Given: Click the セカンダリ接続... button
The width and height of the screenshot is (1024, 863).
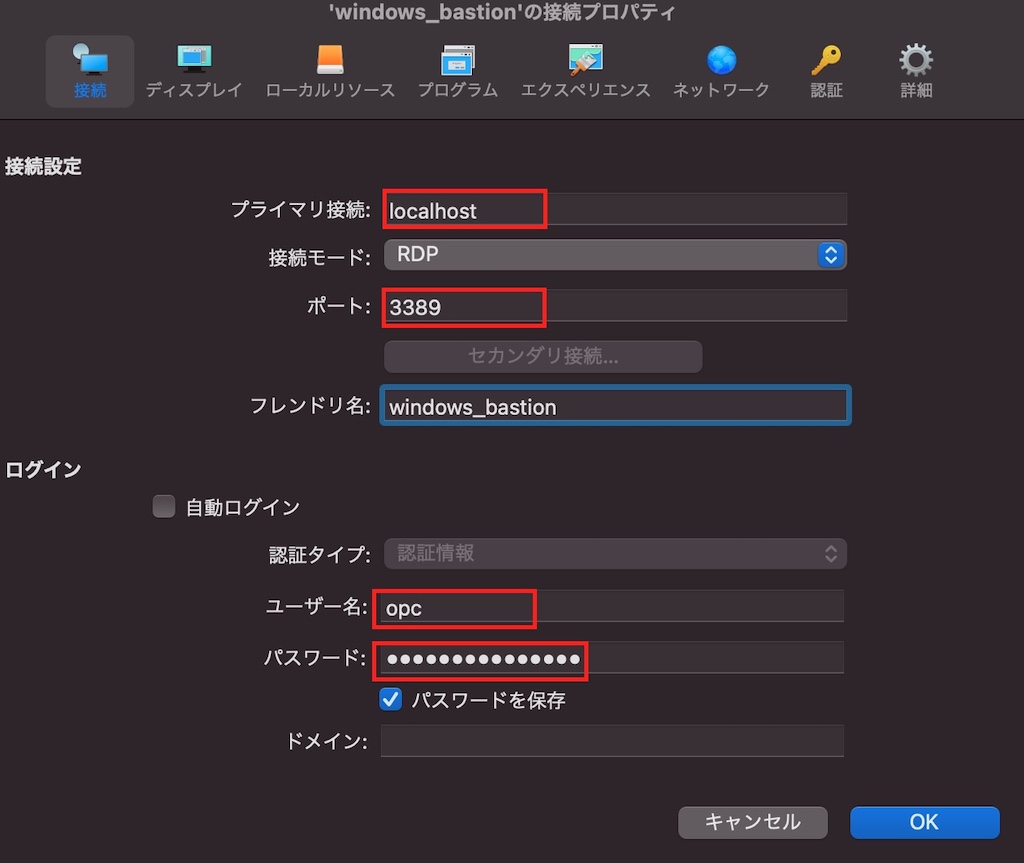Looking at the screenshot, I should point(543,356).
